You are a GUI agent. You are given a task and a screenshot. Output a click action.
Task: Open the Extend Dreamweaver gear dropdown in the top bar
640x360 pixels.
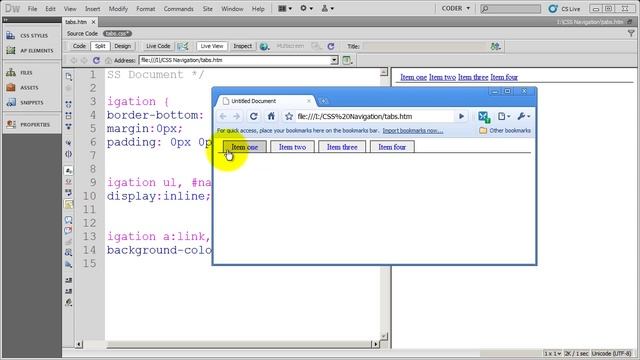(307, 9)
